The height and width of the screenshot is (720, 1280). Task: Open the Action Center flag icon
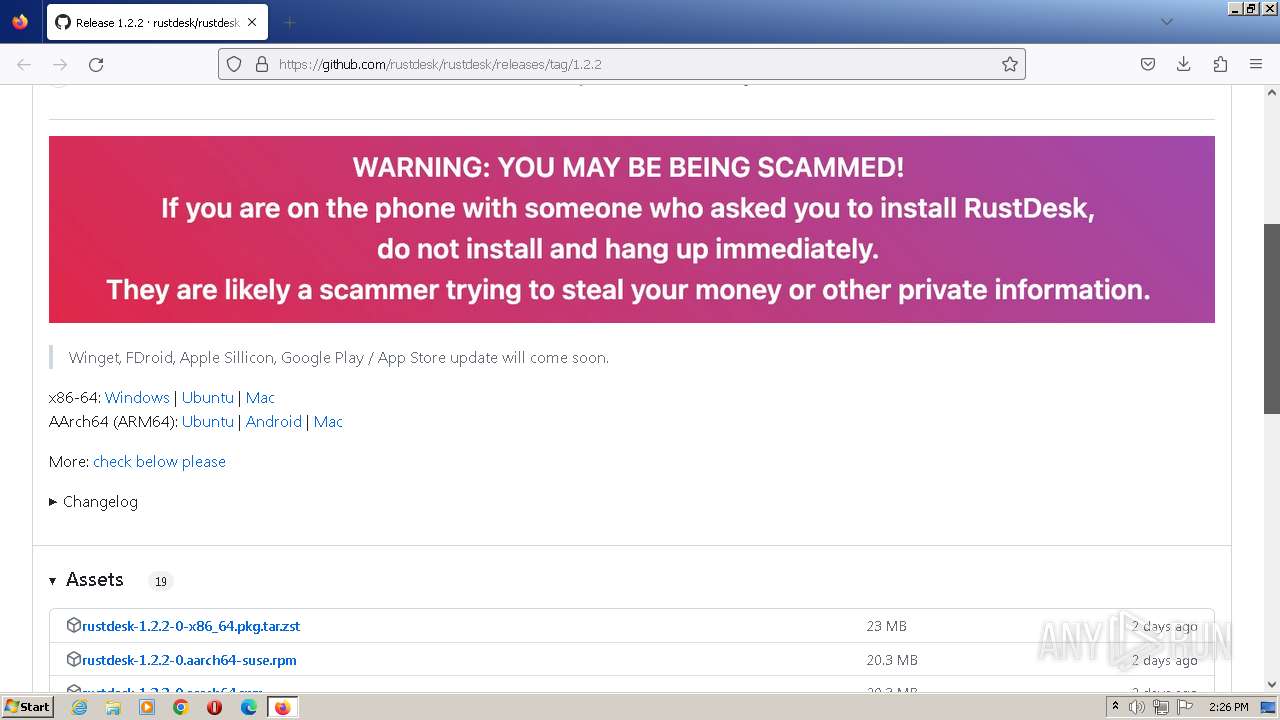coord(1185,707)
